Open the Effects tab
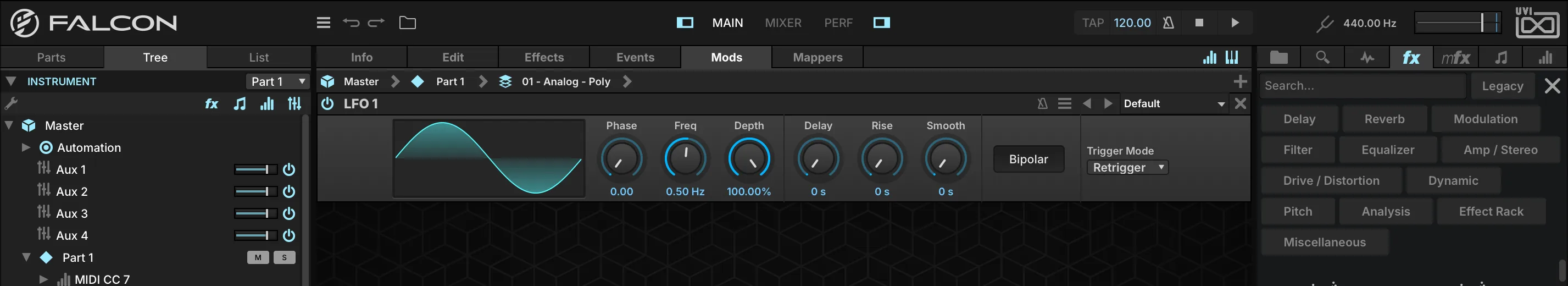This screenshot has width=1568, height=286. 544,57
